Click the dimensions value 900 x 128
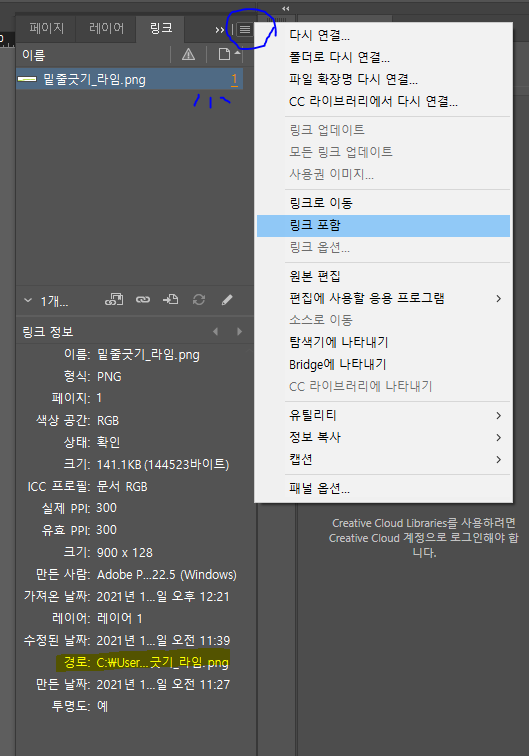The width and height of the screenshot is (529, 756). 125,553
